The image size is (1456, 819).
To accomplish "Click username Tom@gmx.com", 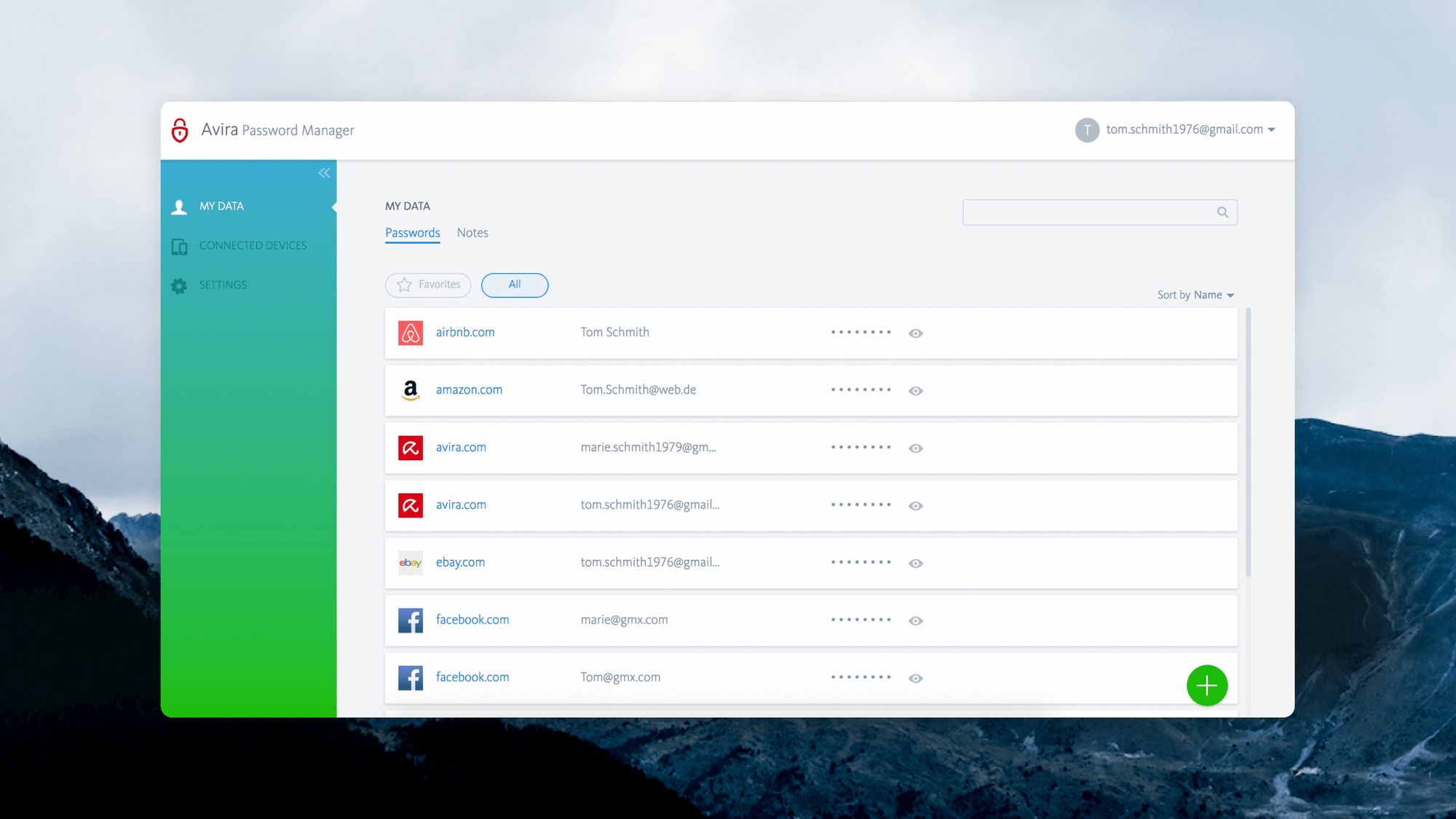I will (620, 677).
